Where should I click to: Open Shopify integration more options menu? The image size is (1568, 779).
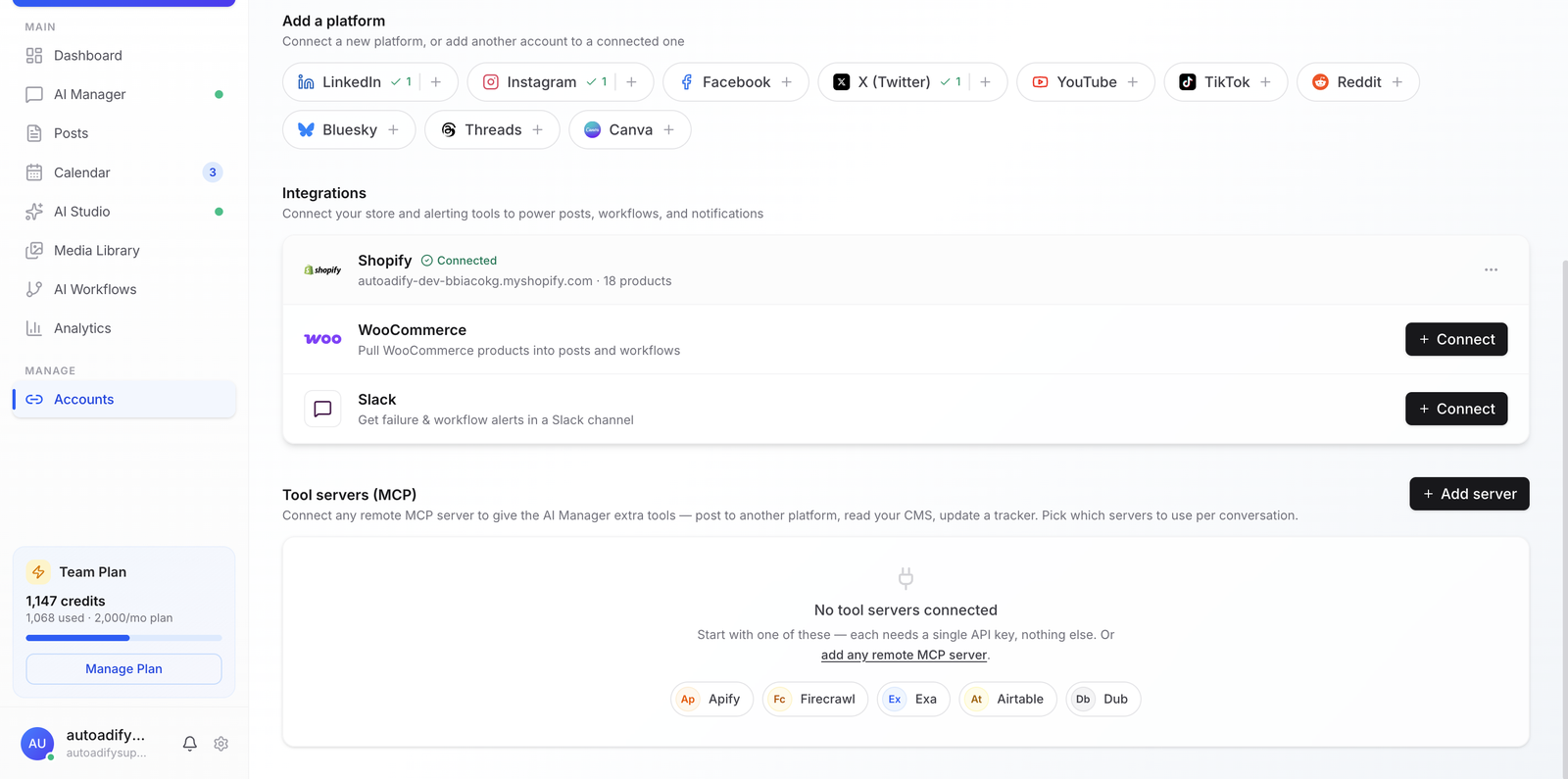point(1491,269)
